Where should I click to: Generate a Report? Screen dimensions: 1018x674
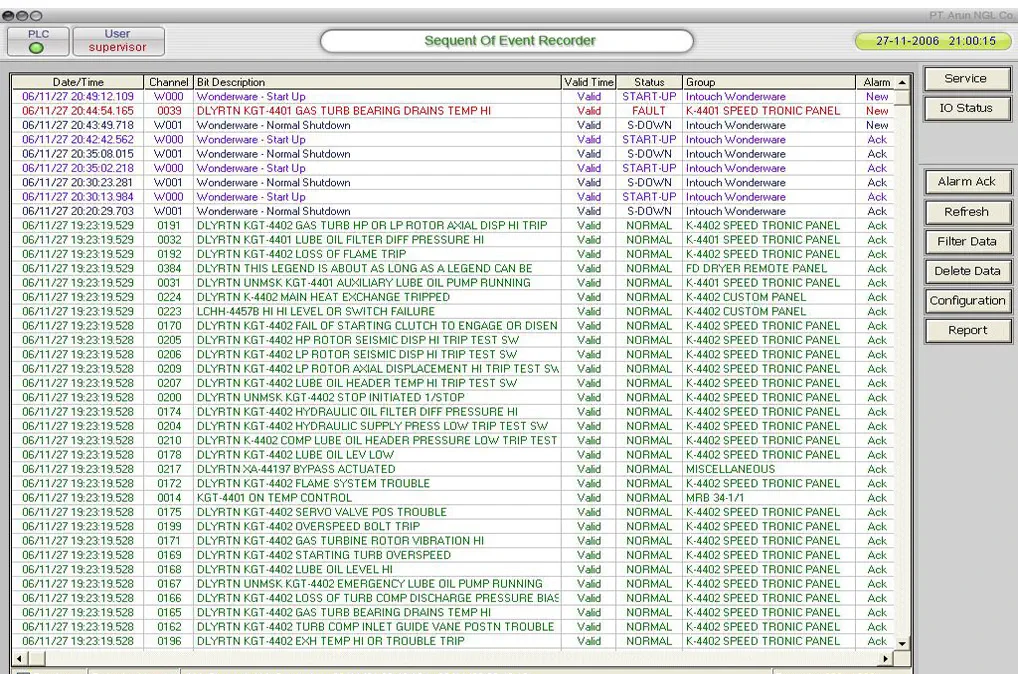[966, 330]
